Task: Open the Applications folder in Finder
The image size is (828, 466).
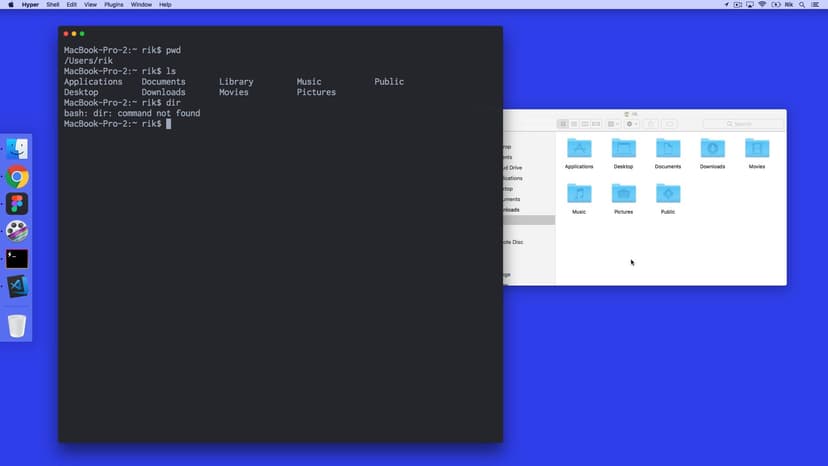Action: click(x=579, y=149)
